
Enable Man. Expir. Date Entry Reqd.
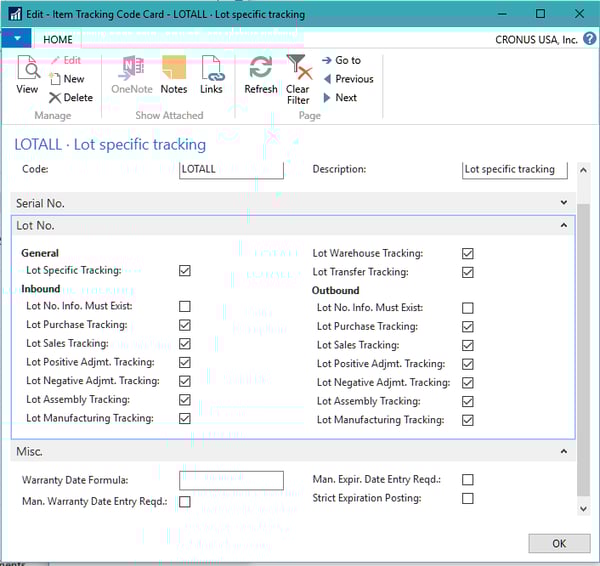pyautogui.click(x=468, y=480)
